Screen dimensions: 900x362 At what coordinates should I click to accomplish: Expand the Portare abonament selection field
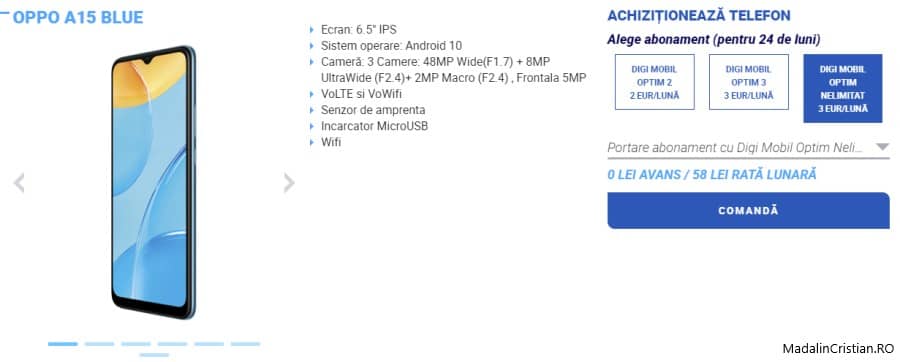748,148
